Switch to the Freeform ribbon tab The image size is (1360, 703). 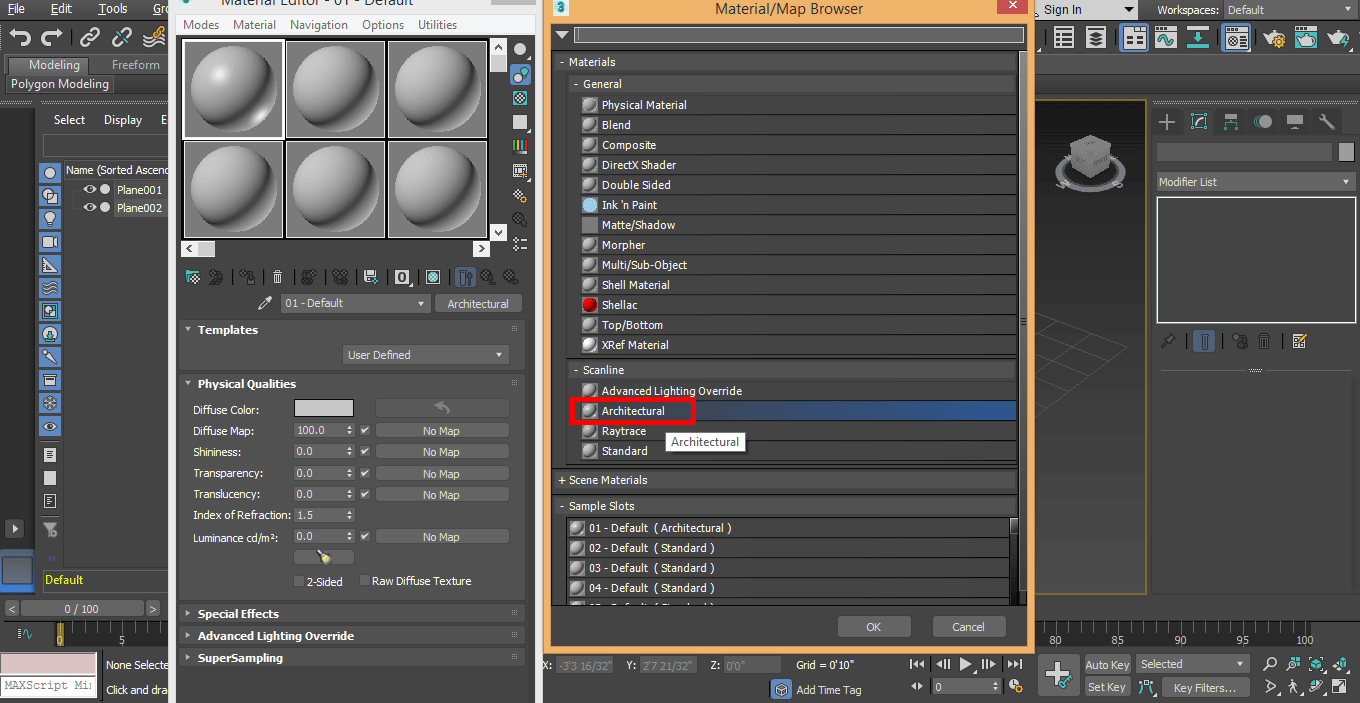136,65
